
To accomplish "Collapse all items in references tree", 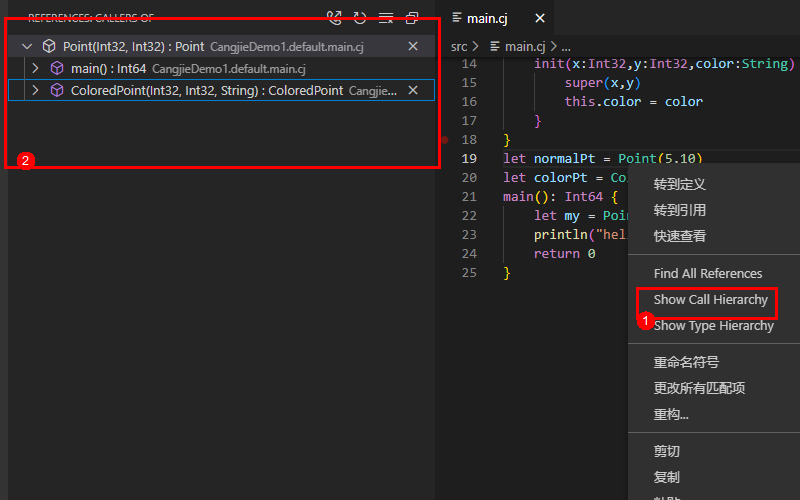I will [x=412, y=18].
